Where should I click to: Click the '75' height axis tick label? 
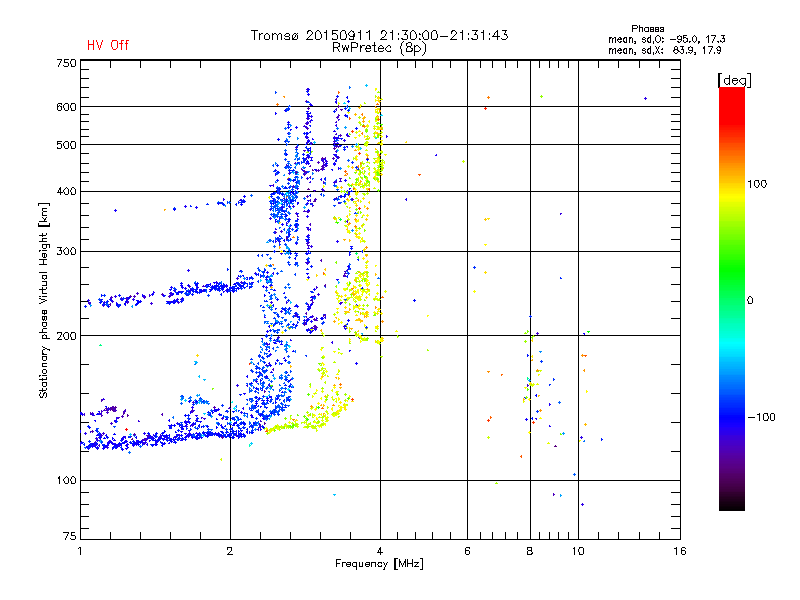[x=70, y=536]
